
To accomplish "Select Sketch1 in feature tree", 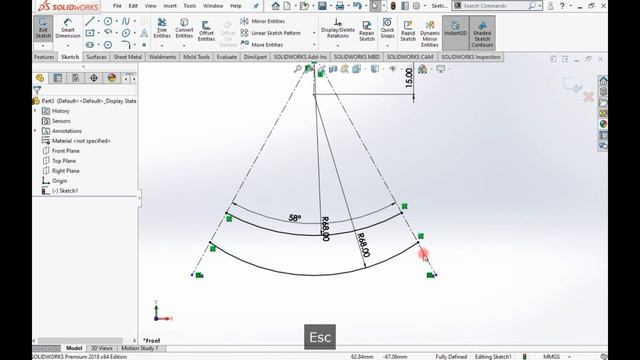I will [60, 191].
